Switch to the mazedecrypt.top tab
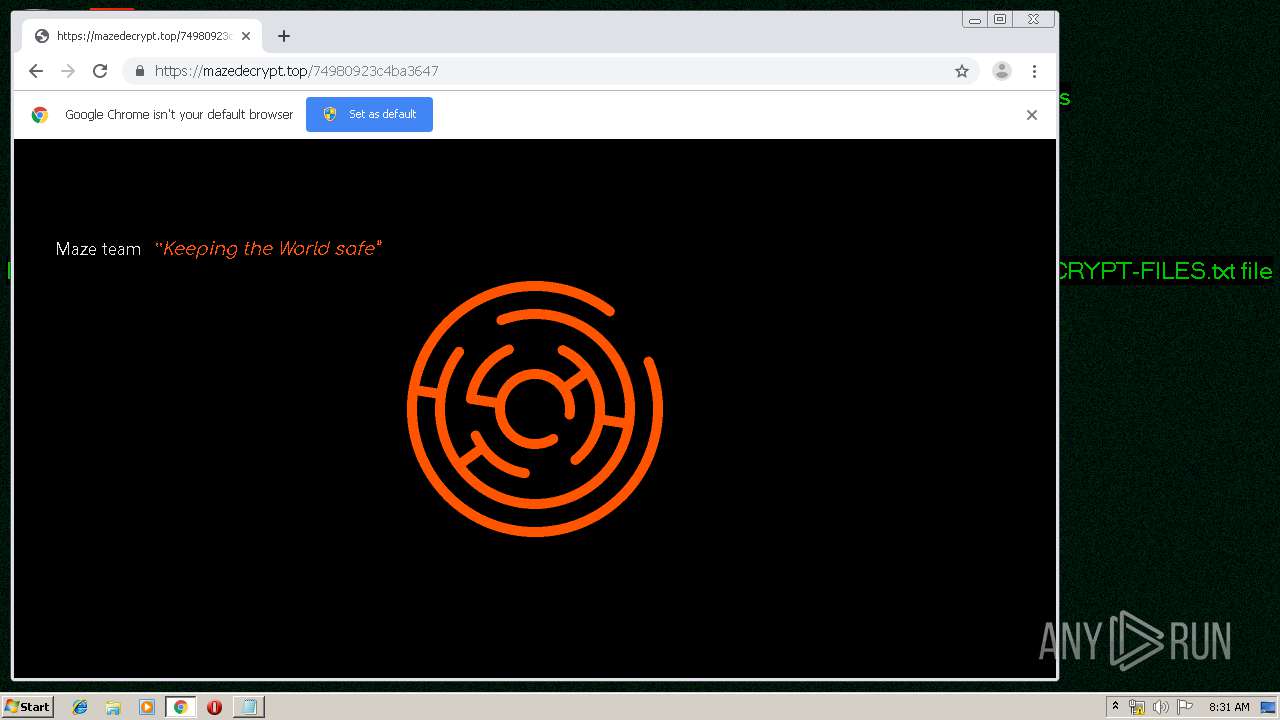1280x720 pixels. (140, 36)
